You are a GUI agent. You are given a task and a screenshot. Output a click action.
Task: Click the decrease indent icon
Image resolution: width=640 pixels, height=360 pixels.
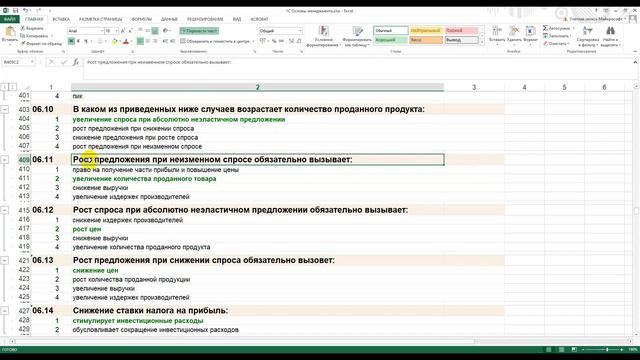click(x=165, y=41)
